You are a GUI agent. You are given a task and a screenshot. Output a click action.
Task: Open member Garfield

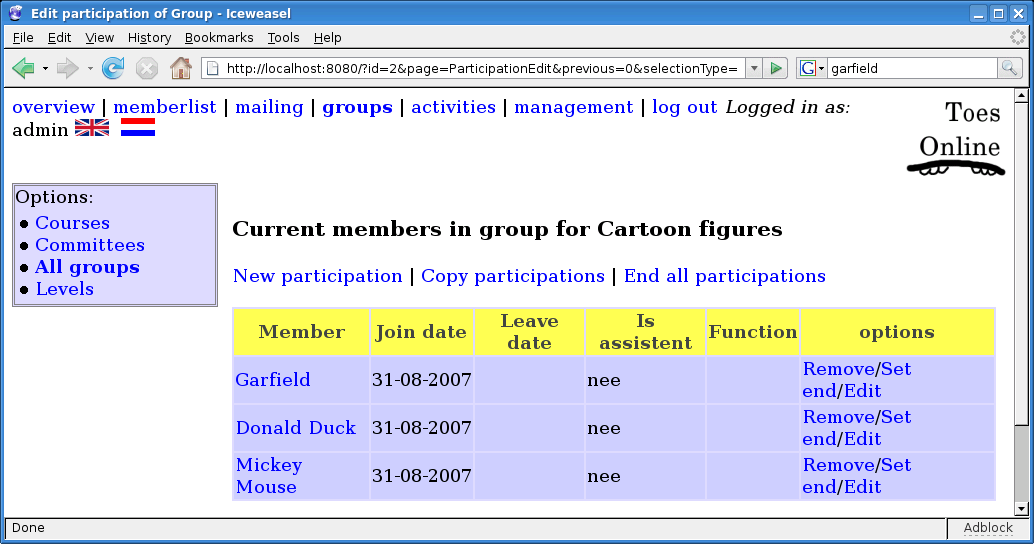coord(272,380)
